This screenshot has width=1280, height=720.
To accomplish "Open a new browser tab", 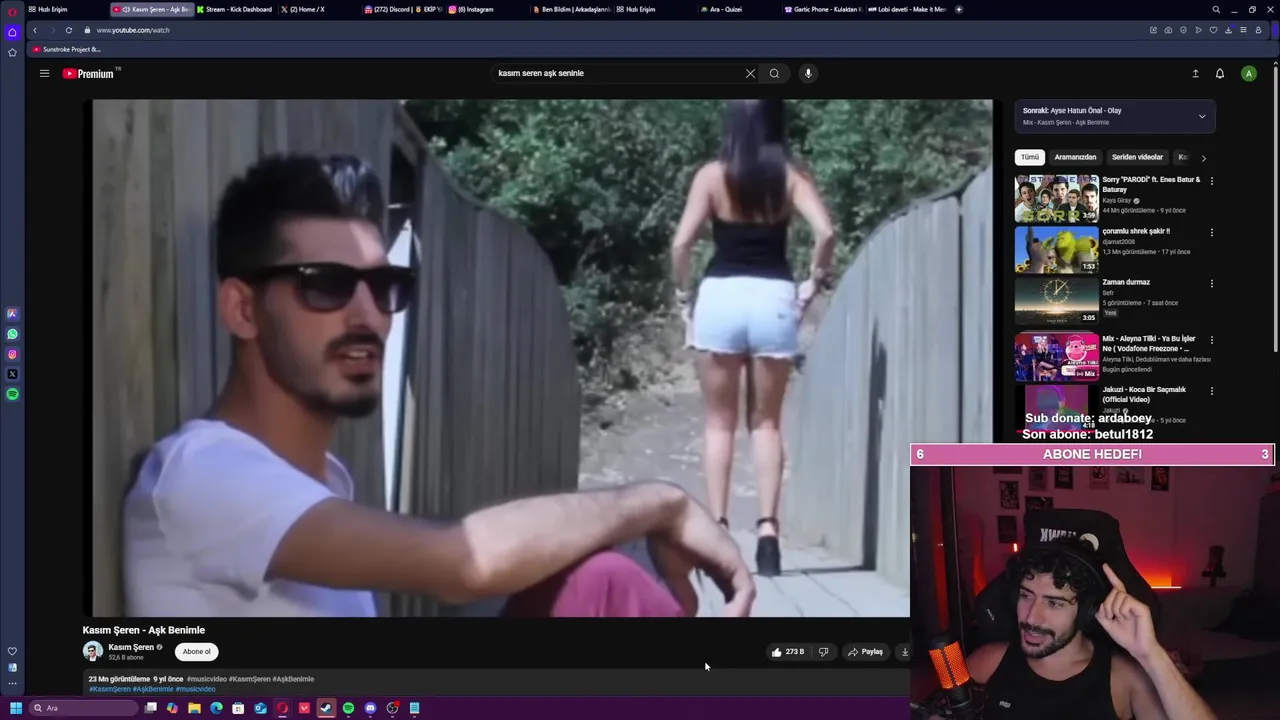I will pos(959,9).
